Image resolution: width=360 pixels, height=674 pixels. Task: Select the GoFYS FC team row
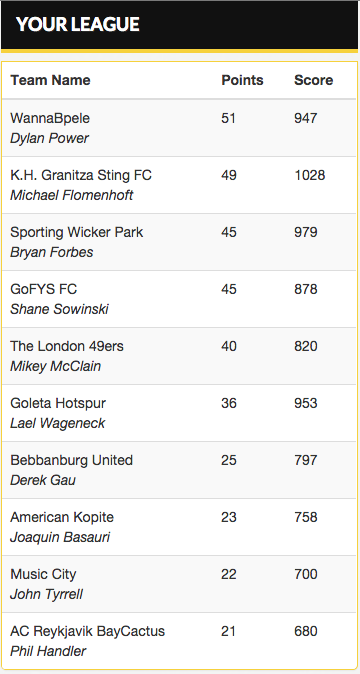pos(179,299)
